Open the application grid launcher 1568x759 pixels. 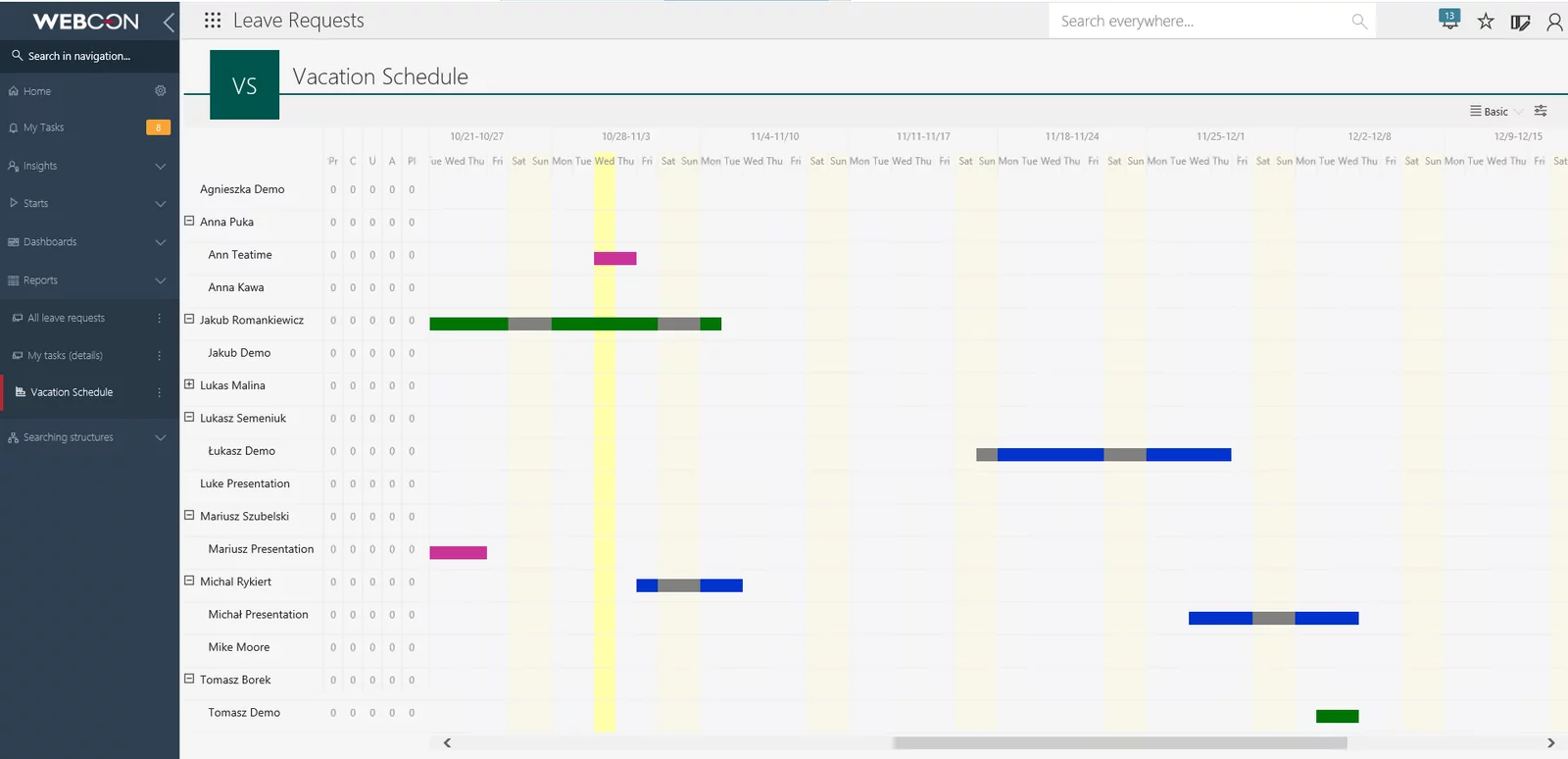tap(213, 21)
